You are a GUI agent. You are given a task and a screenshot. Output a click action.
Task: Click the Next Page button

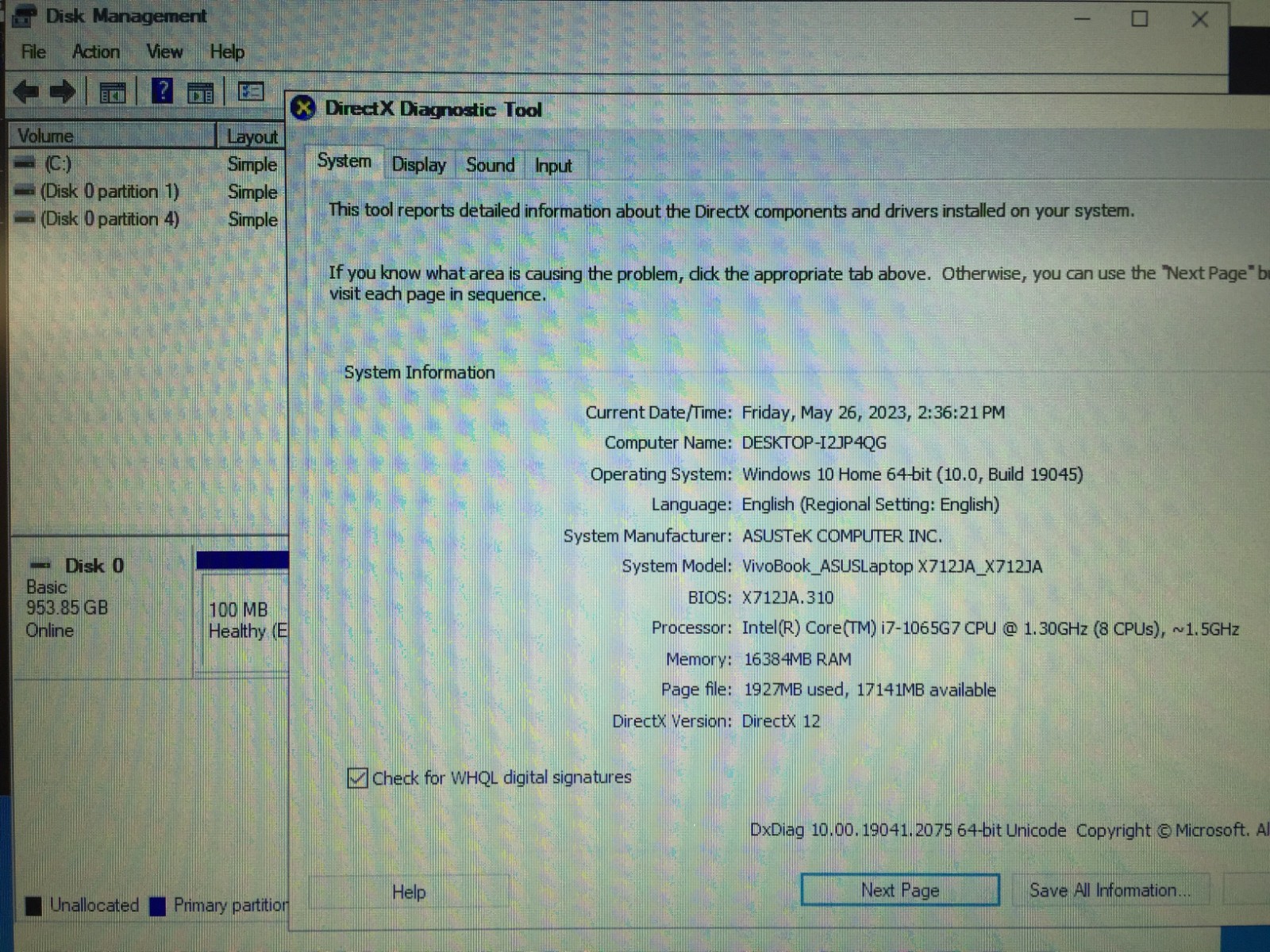point(900,890)
